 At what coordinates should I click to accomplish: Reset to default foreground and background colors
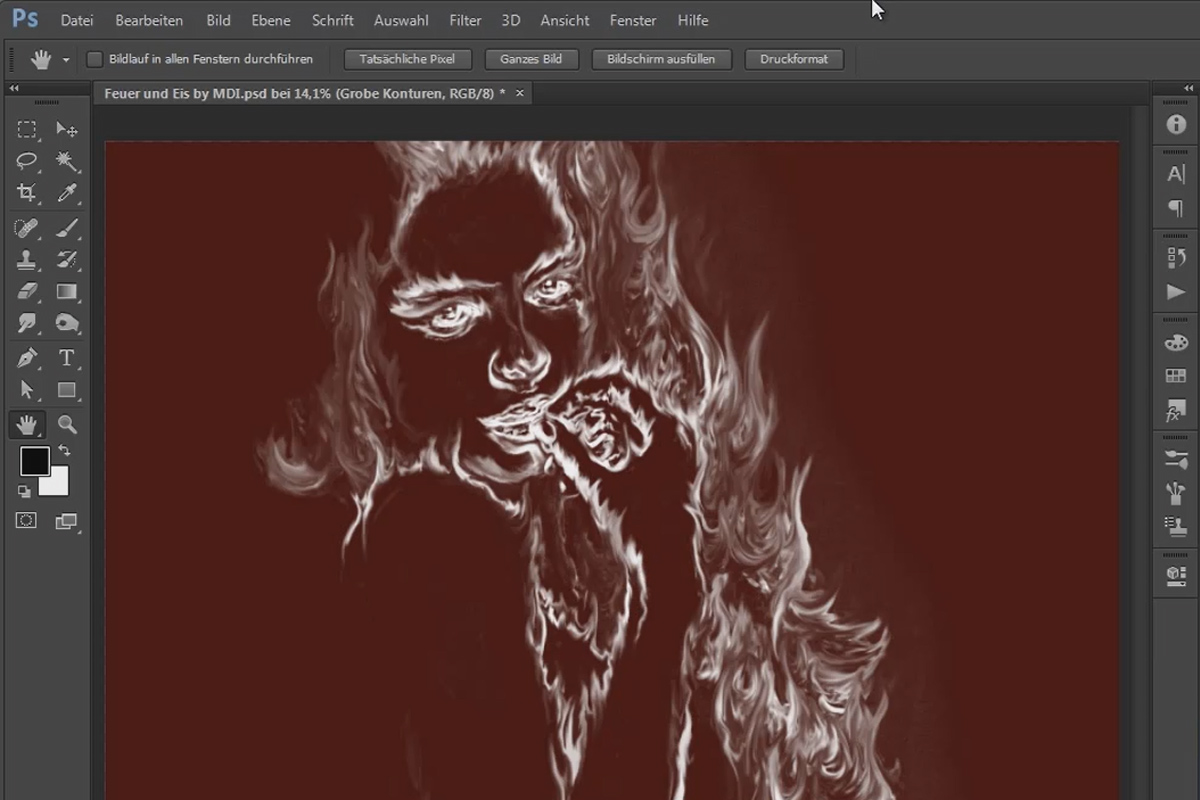[24, 491]
